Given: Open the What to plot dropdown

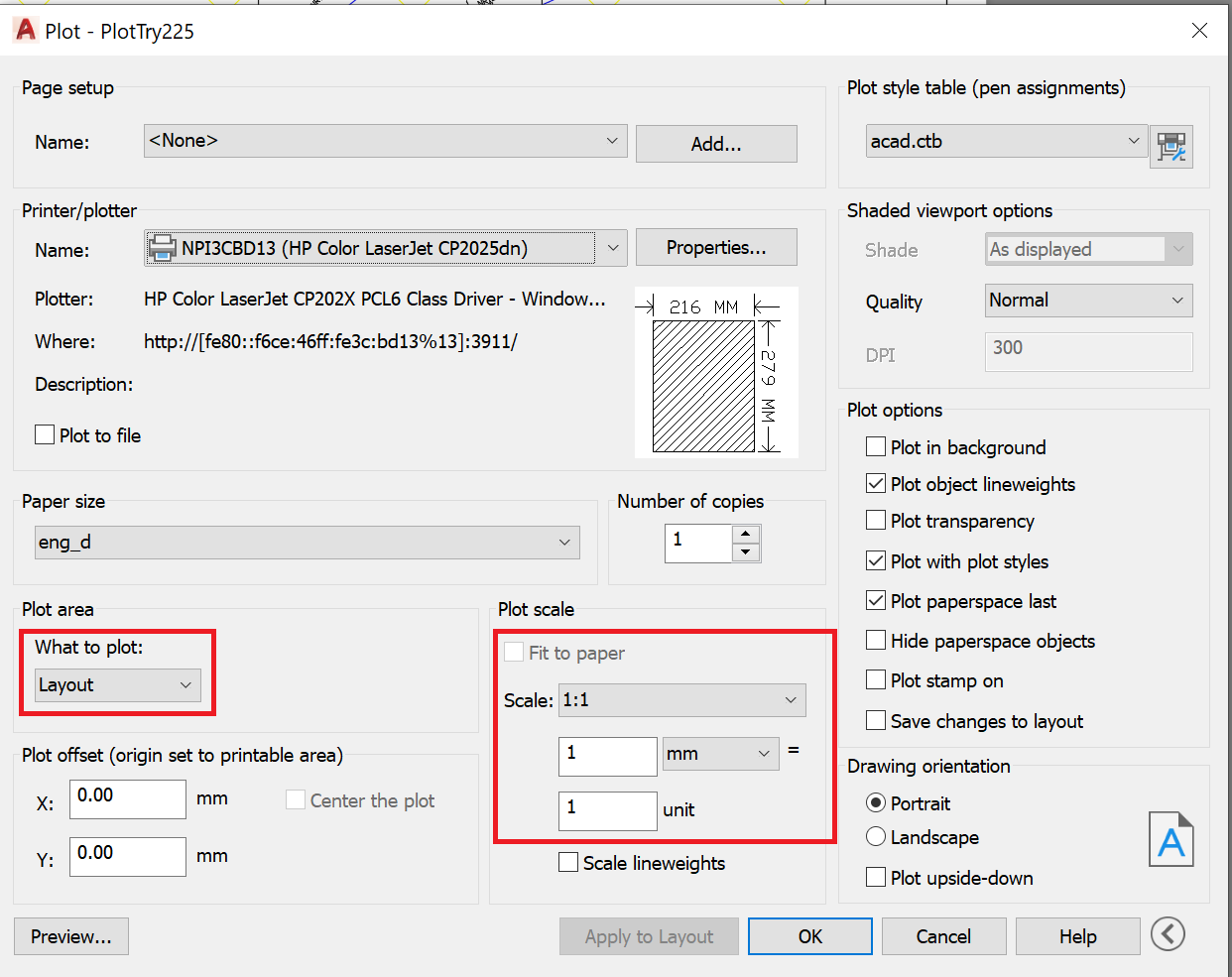Looking at the screenshot, I should (x=185, y=684).
